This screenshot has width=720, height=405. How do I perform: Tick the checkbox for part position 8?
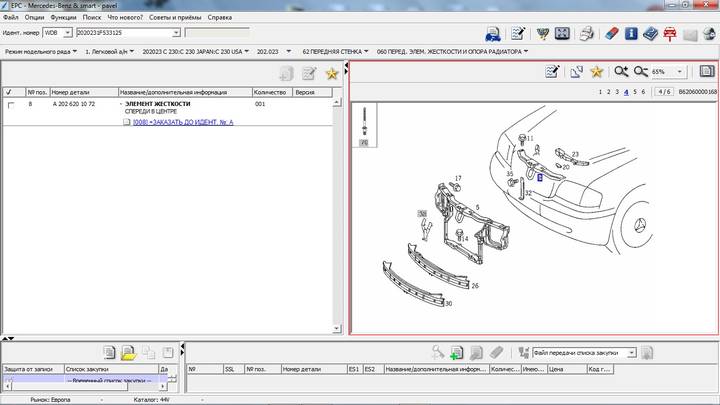click(11, 104)
